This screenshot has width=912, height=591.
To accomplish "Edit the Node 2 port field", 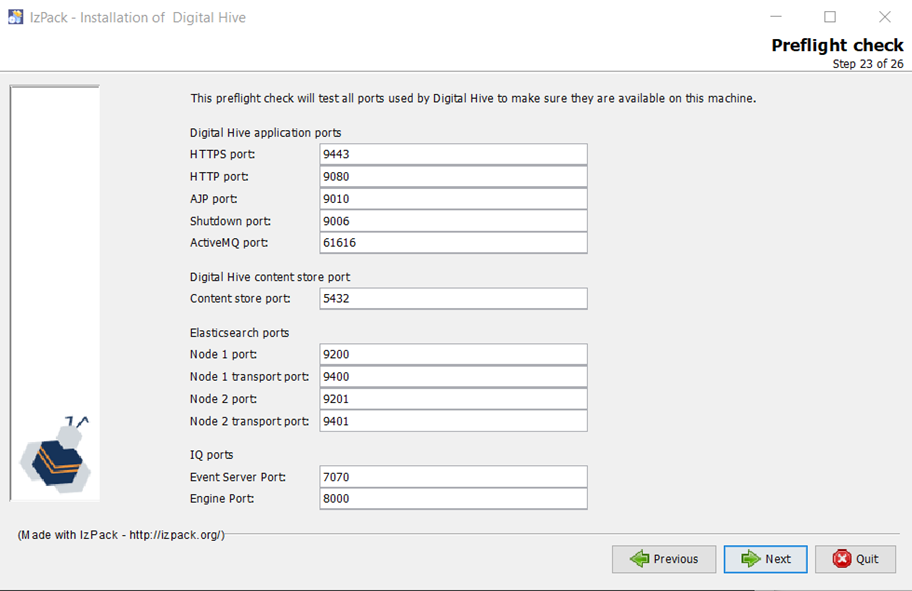I will tap(454, 399).
